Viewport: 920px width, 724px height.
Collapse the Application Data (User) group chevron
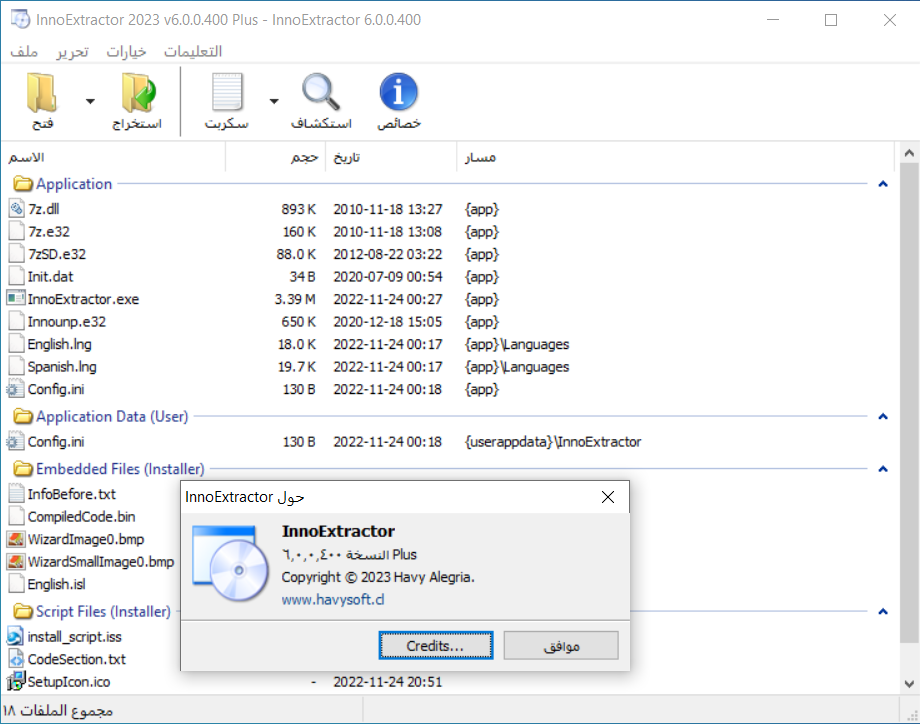(883, 417)
